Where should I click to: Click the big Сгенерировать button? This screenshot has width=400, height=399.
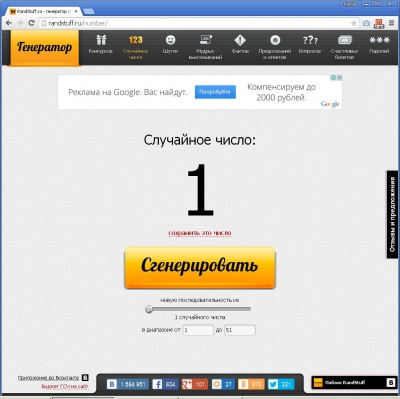click(200, 267)
